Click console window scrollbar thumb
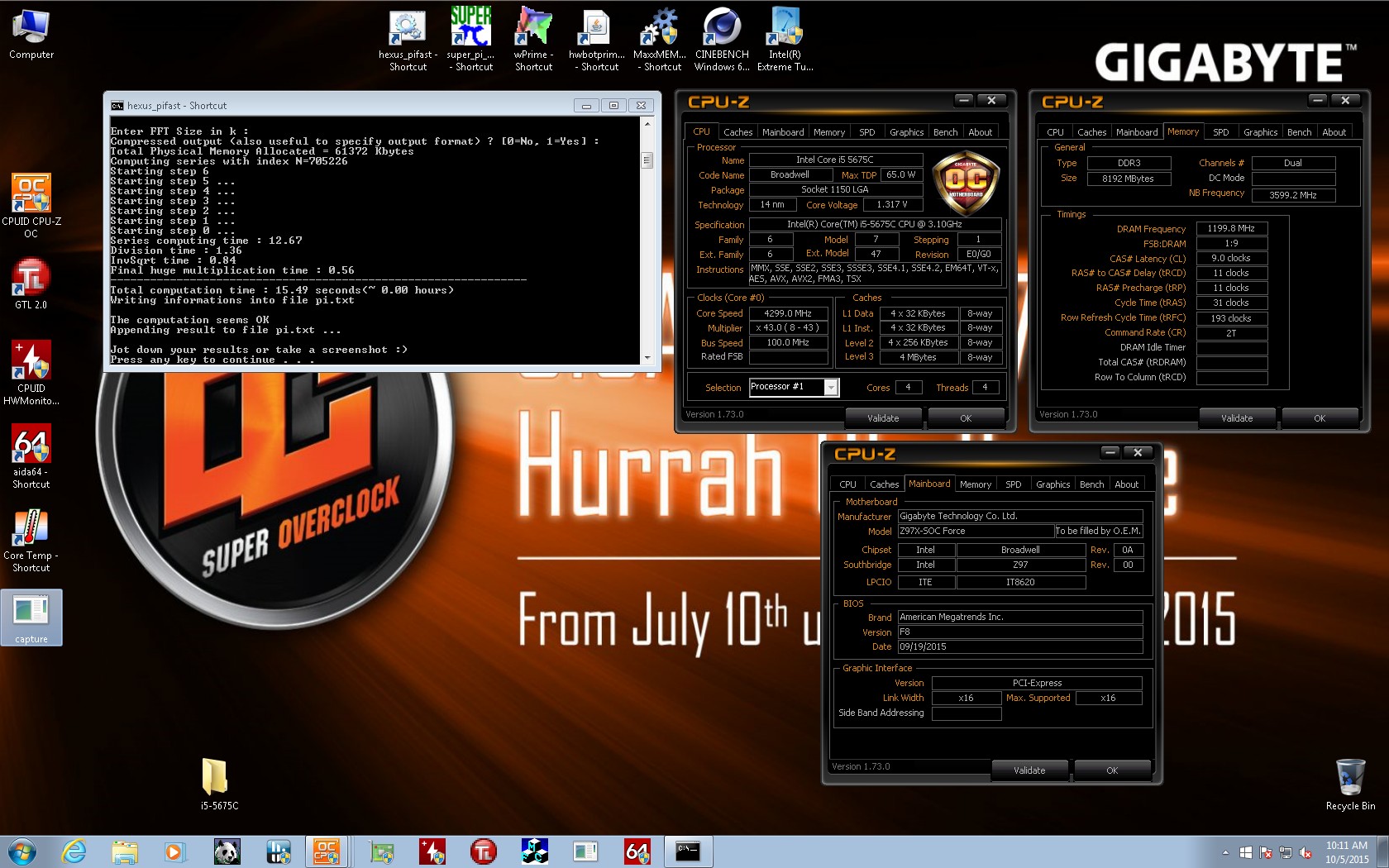1389x868 pixels. point(647,160)
